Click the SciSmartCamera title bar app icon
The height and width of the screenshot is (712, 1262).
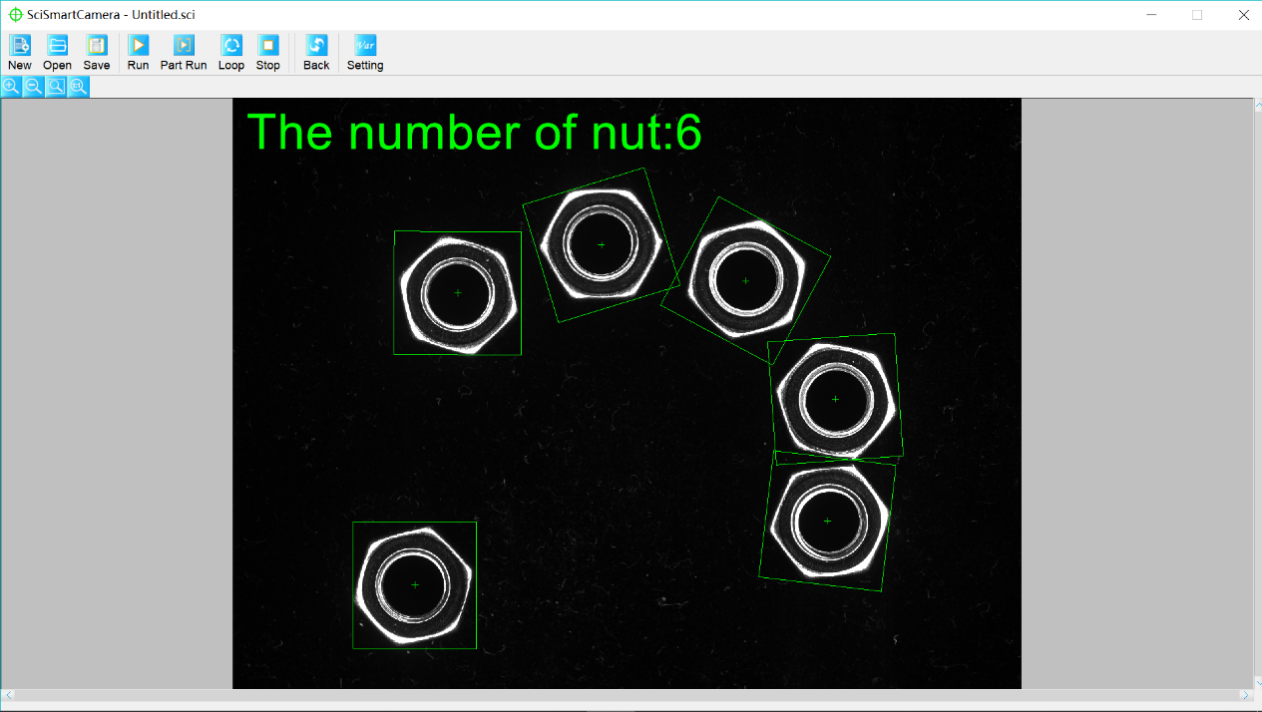(15, 15)
